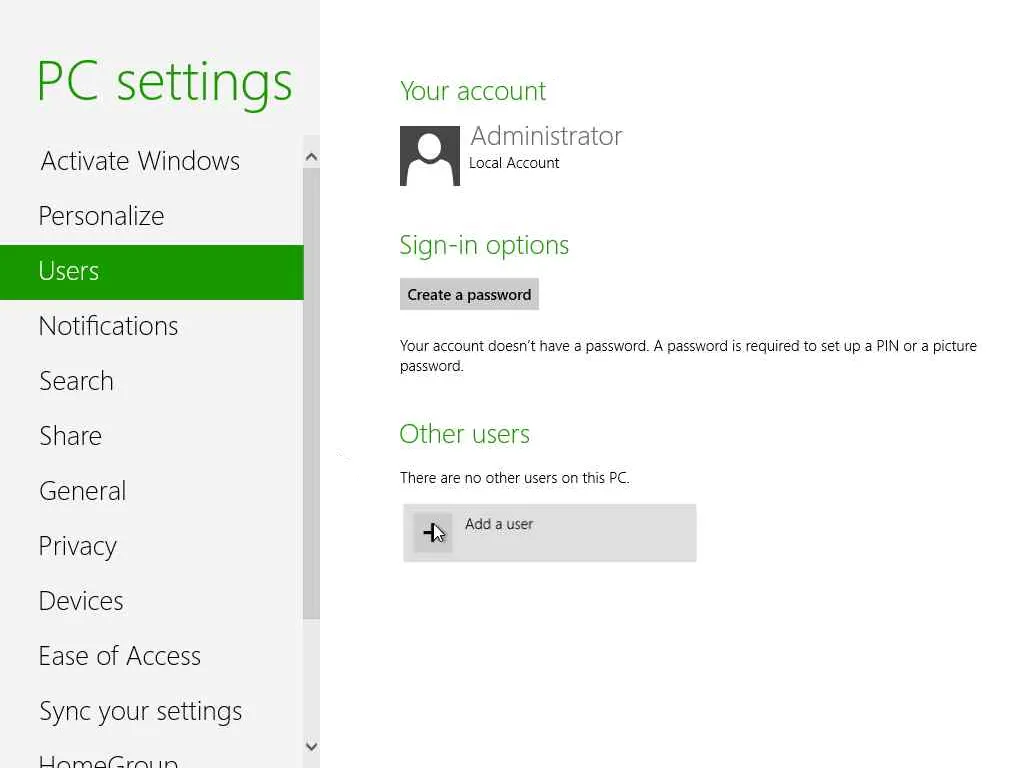
Task: Open the Share settings category
Action: click(70, 436)
